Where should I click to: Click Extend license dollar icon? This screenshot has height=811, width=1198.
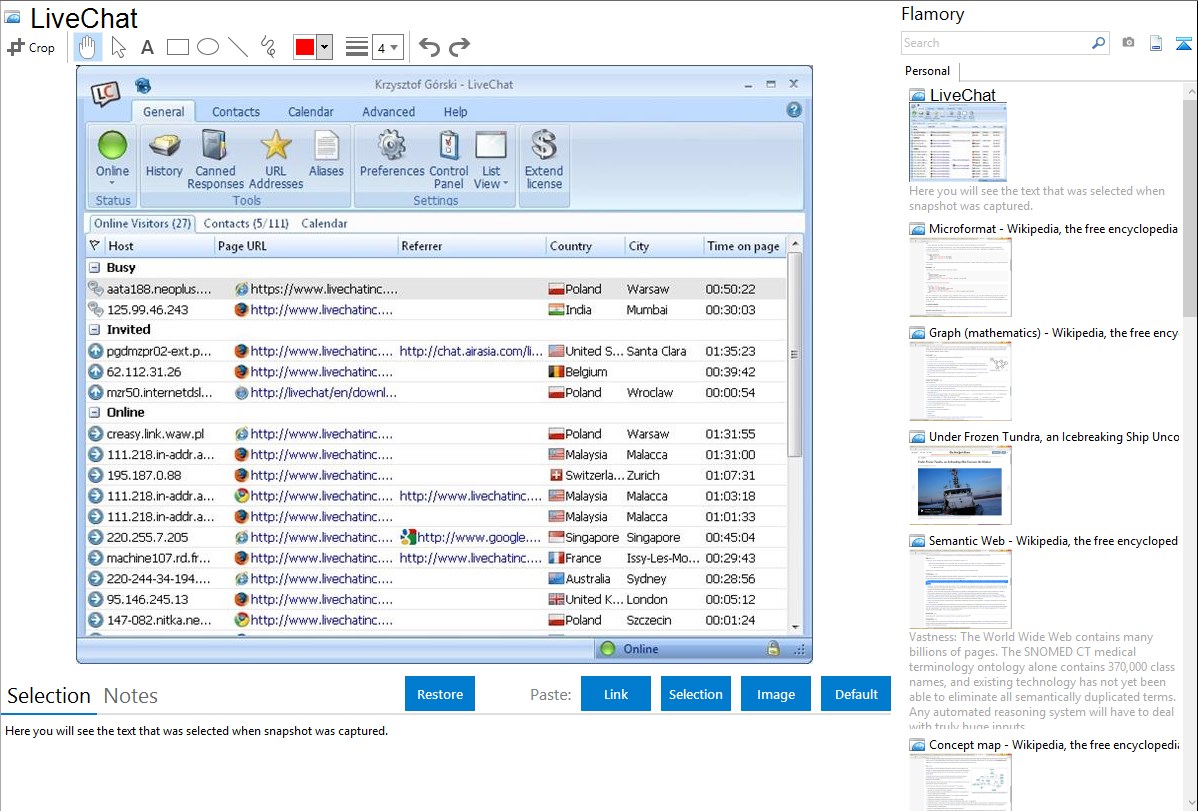(x=544, y=159)
